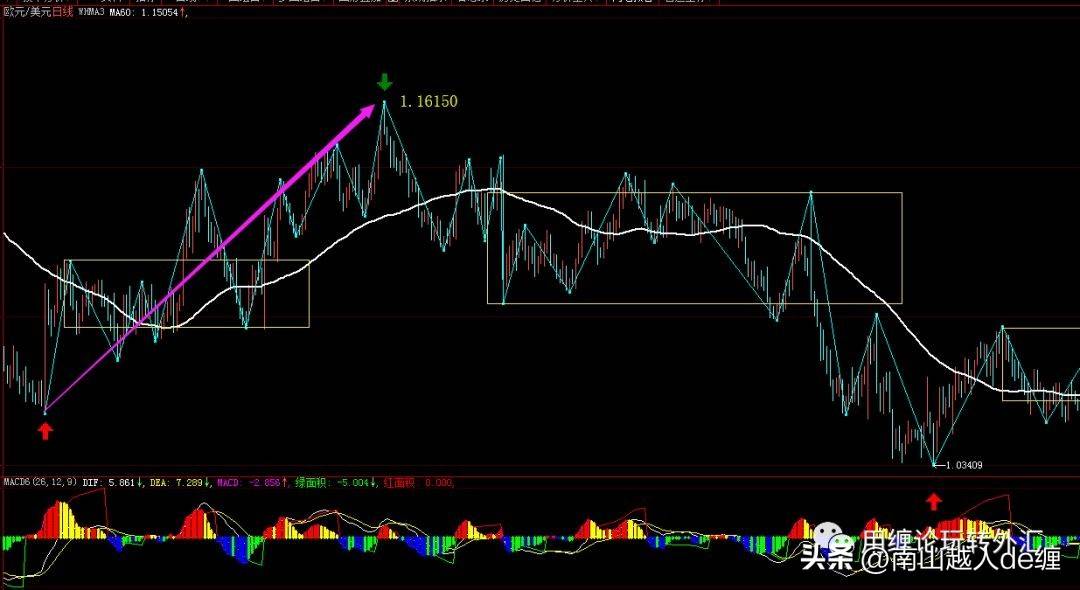Click the 1.03409 low price label
The height and width of the screenshot is (590, 1080).
(x=963, y=465)
